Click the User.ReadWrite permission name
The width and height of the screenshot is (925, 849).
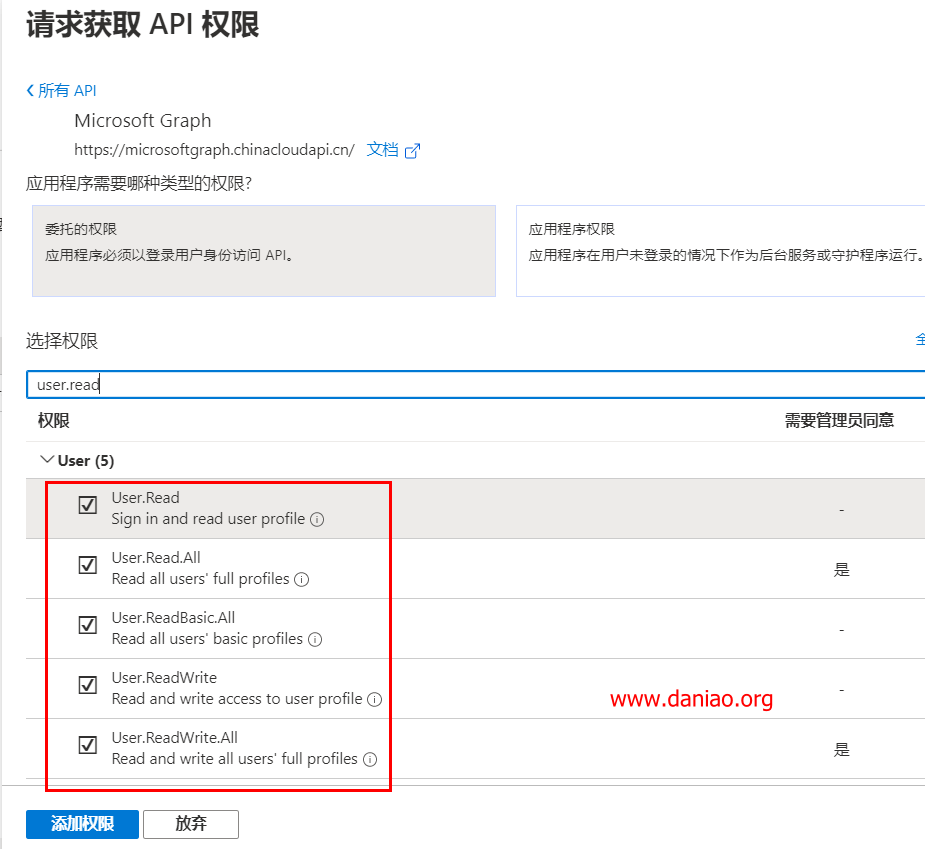point(165,677)
